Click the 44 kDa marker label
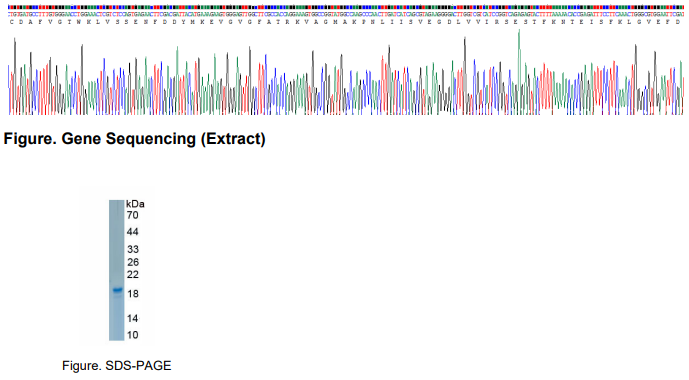 point(132,232)
